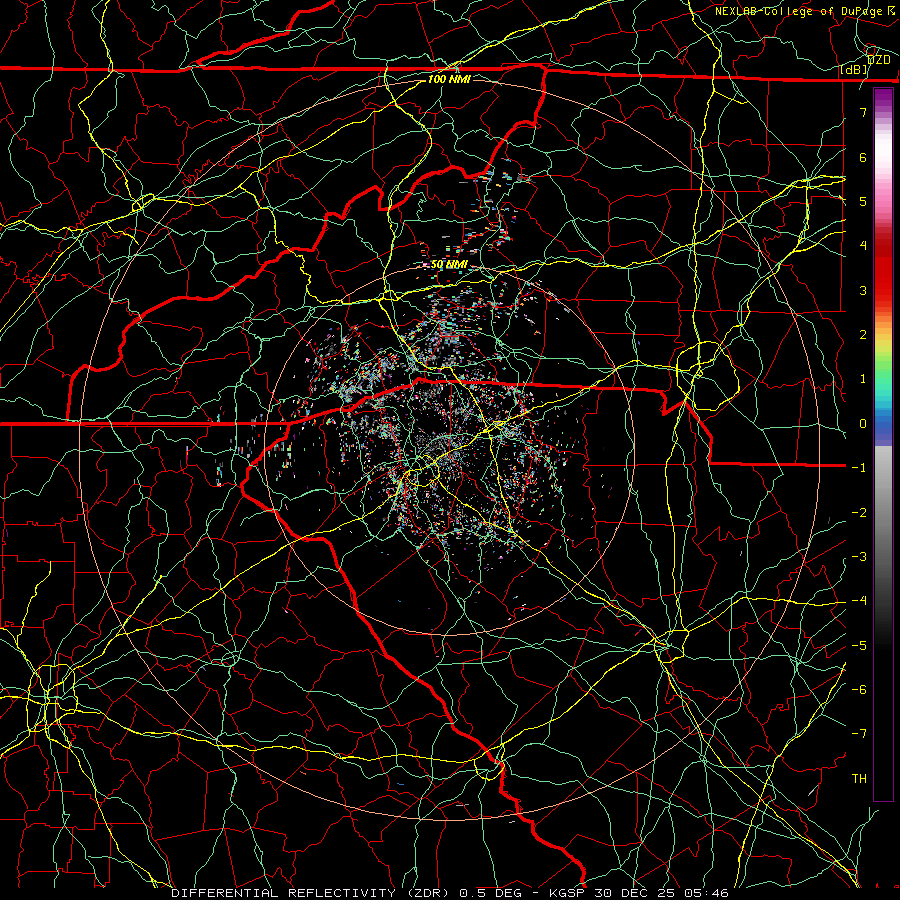Select the "[dB]" unit label
Viewport: 900px width, 900px height.
pyautogui.click(x=854, y=70)
